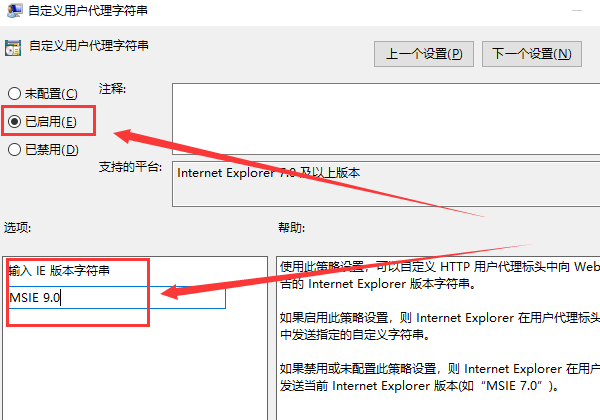This screenshot has height=420, width=600.
Task: Choose the 已禁用(D) radio option
Action: (x=15, y=149)
